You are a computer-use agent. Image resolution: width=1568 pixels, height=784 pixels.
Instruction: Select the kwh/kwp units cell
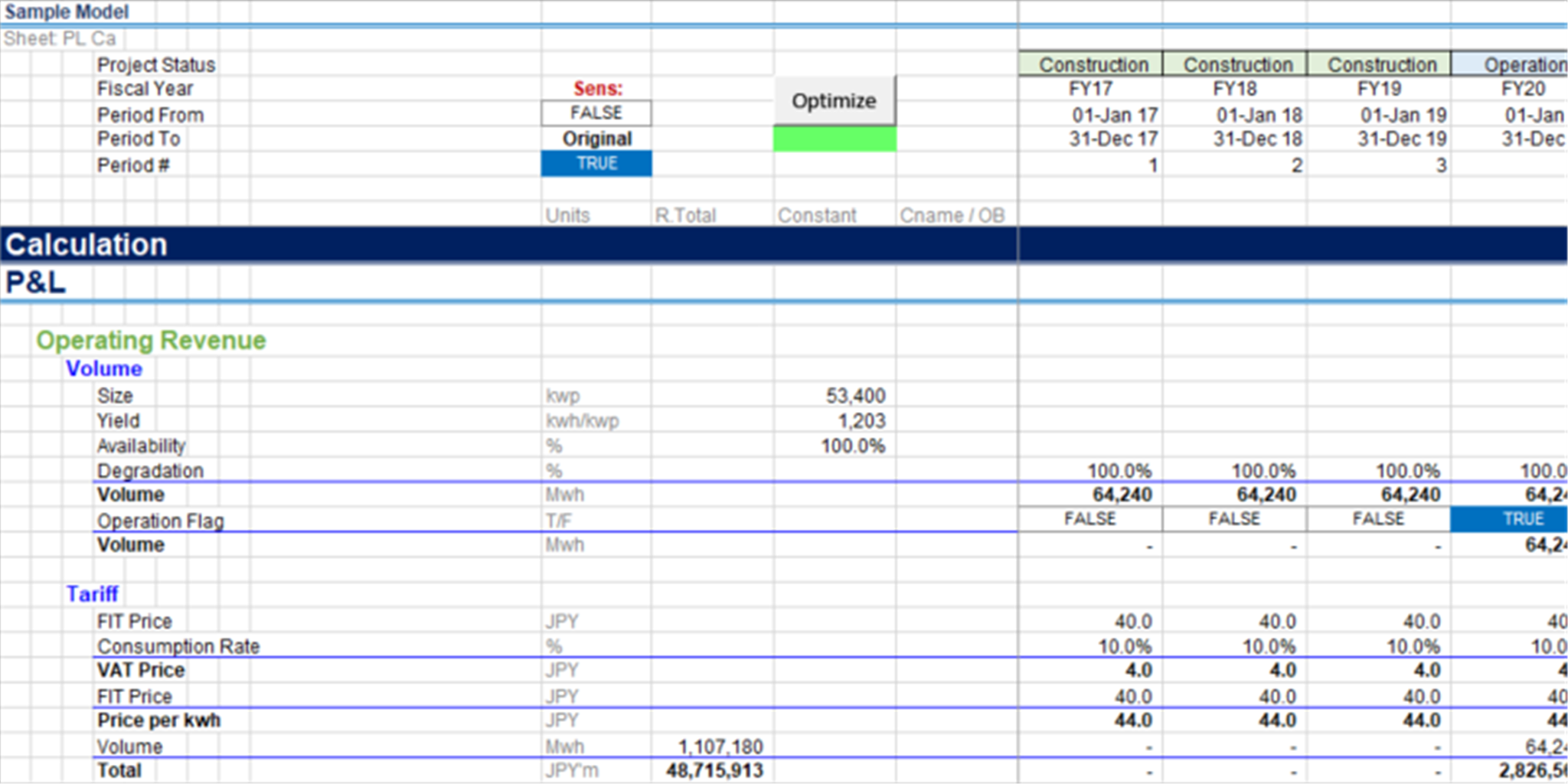coord(582,420)
